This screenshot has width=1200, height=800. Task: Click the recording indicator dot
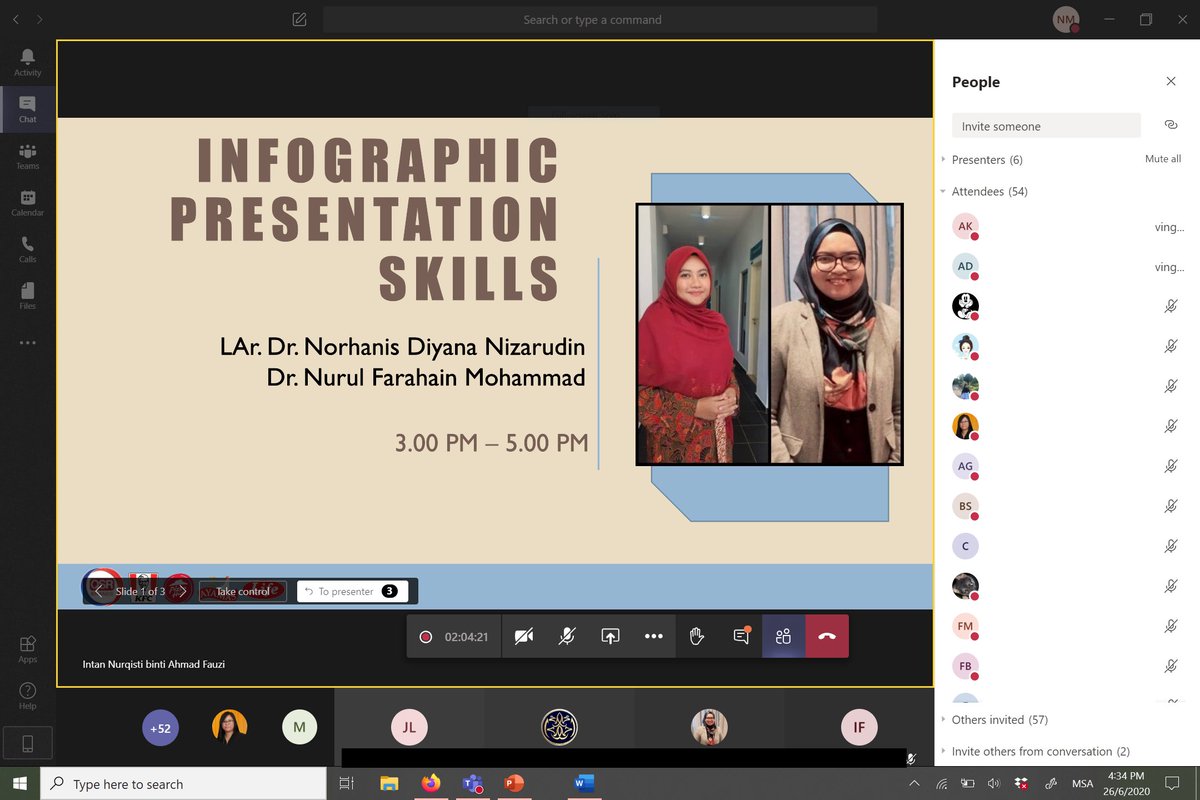(426, 636)
